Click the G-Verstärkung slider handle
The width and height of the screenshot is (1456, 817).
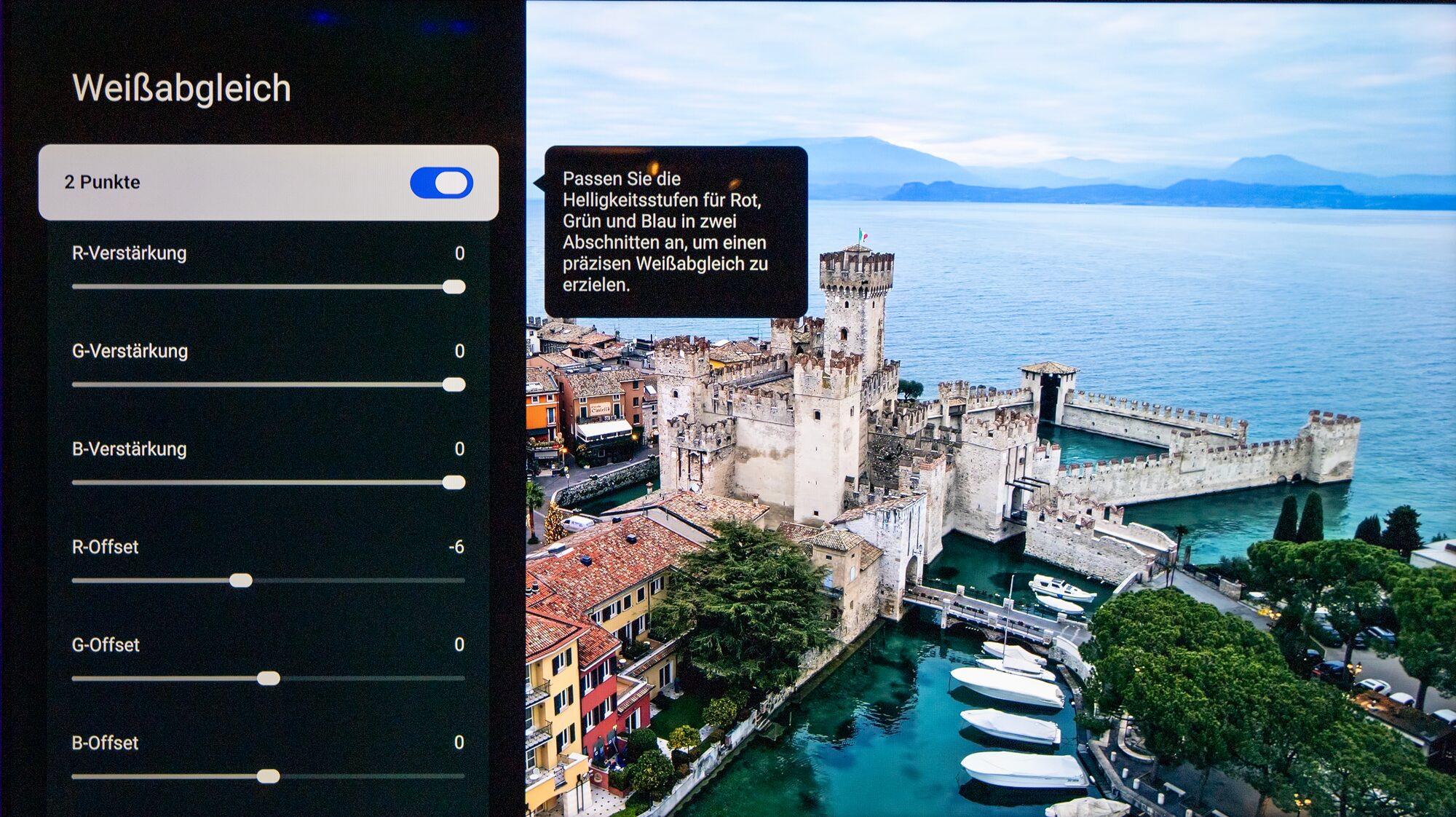coord(454,384)
